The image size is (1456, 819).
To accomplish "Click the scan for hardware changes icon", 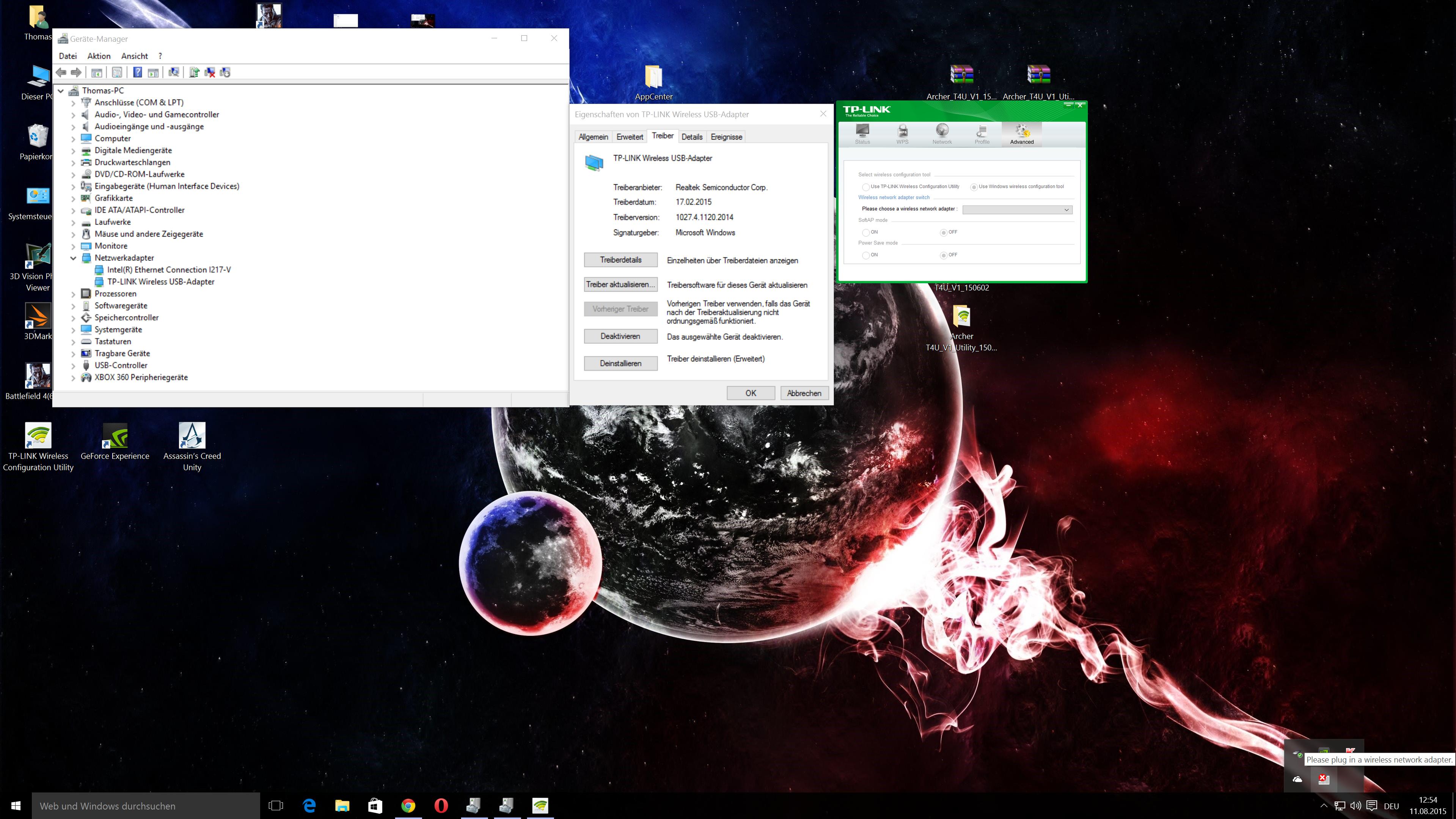I will pyautogui.click(x=174, y=72).
